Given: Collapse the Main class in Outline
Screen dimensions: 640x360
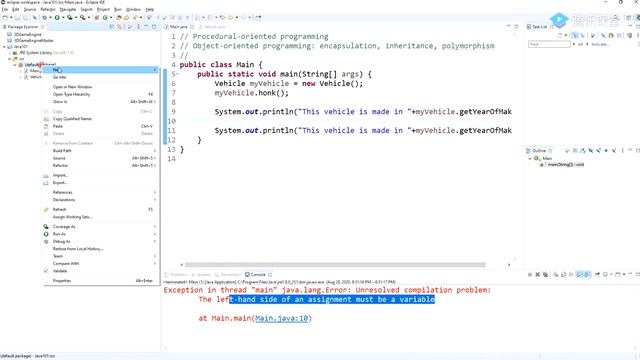Looking at the screenshot, I should pyautogui.click(x=530, y=158).
